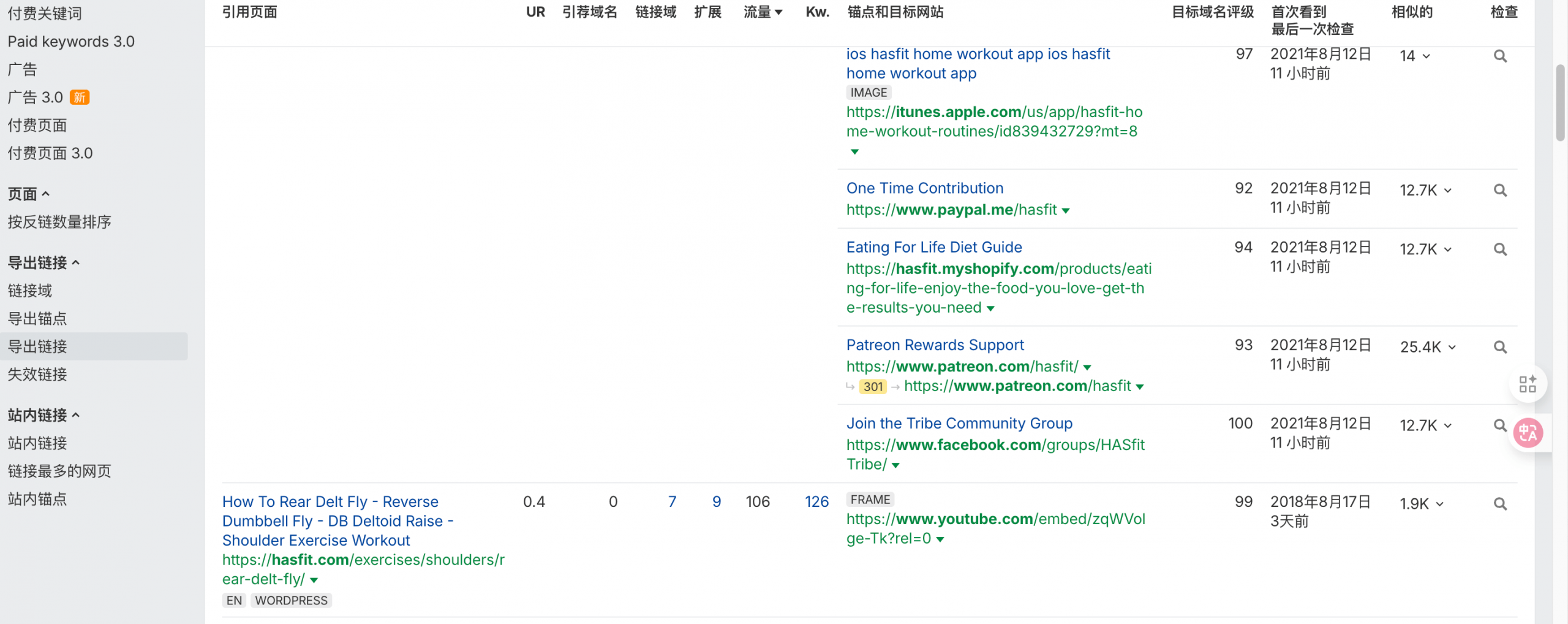The width and height of the screenshot is (1568, 624).
Task: Open dropdown arrow after paypal.me/hasfit URL
Action: pyautogui.click(x=1066, y=211)
